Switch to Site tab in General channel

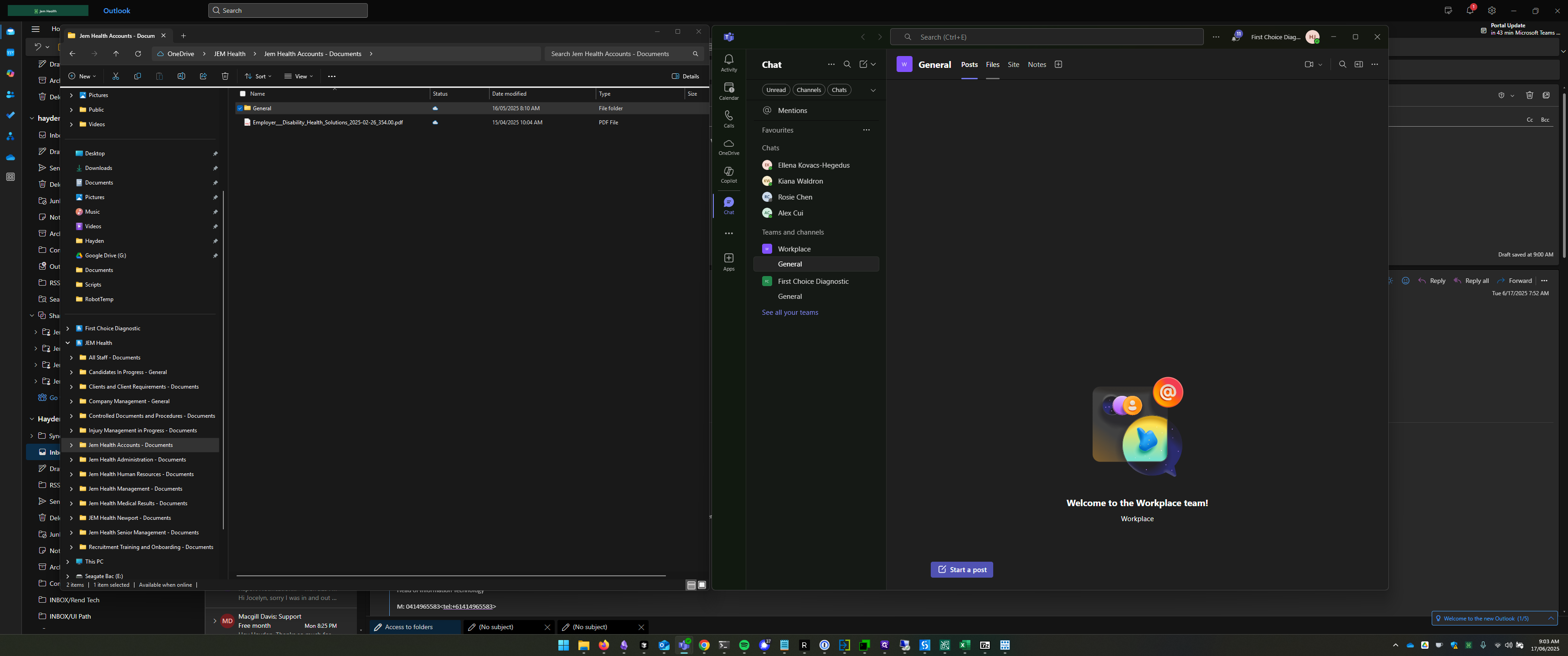coord(1013,65)
